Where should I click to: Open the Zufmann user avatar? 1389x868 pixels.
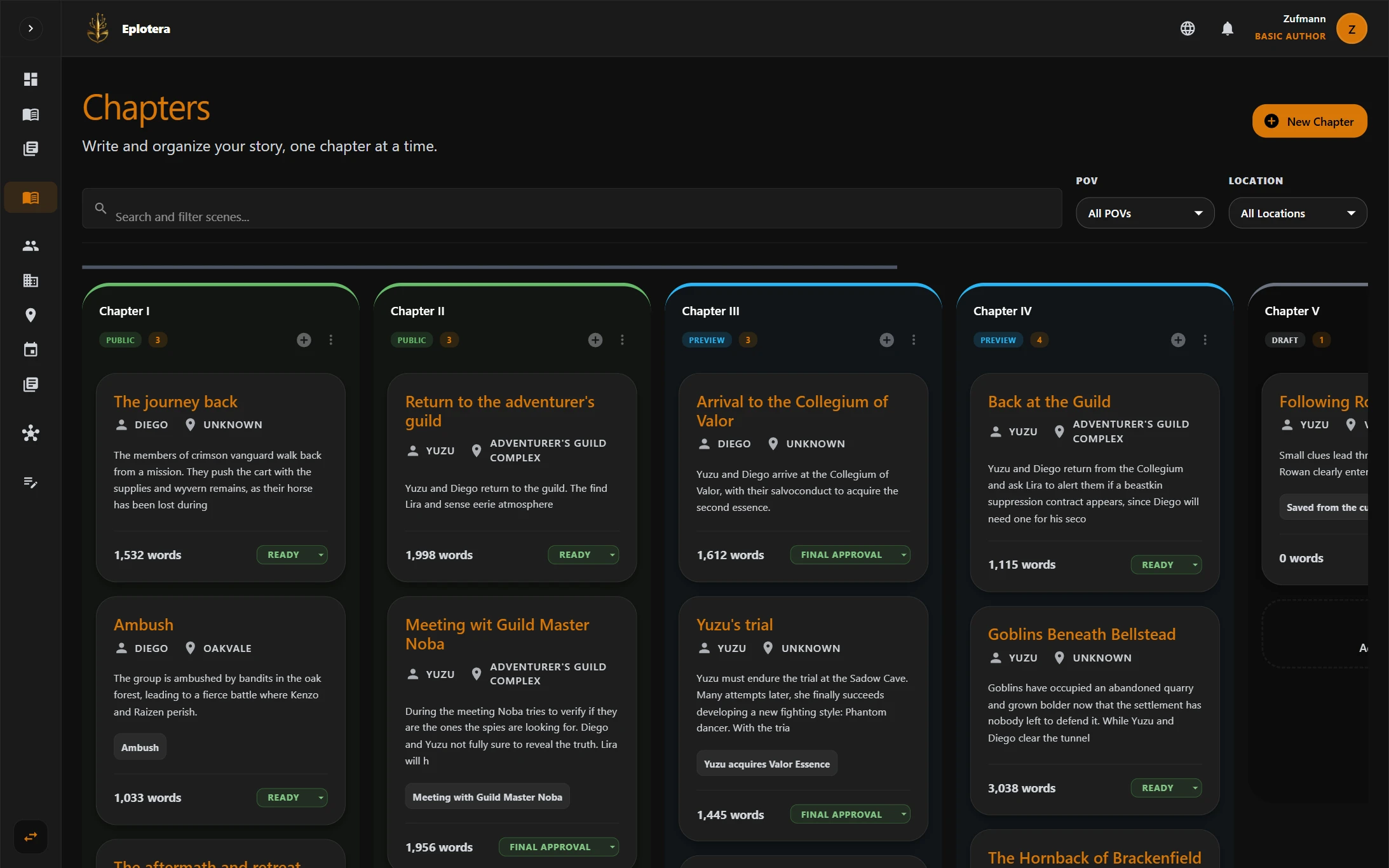(1352, 29)
